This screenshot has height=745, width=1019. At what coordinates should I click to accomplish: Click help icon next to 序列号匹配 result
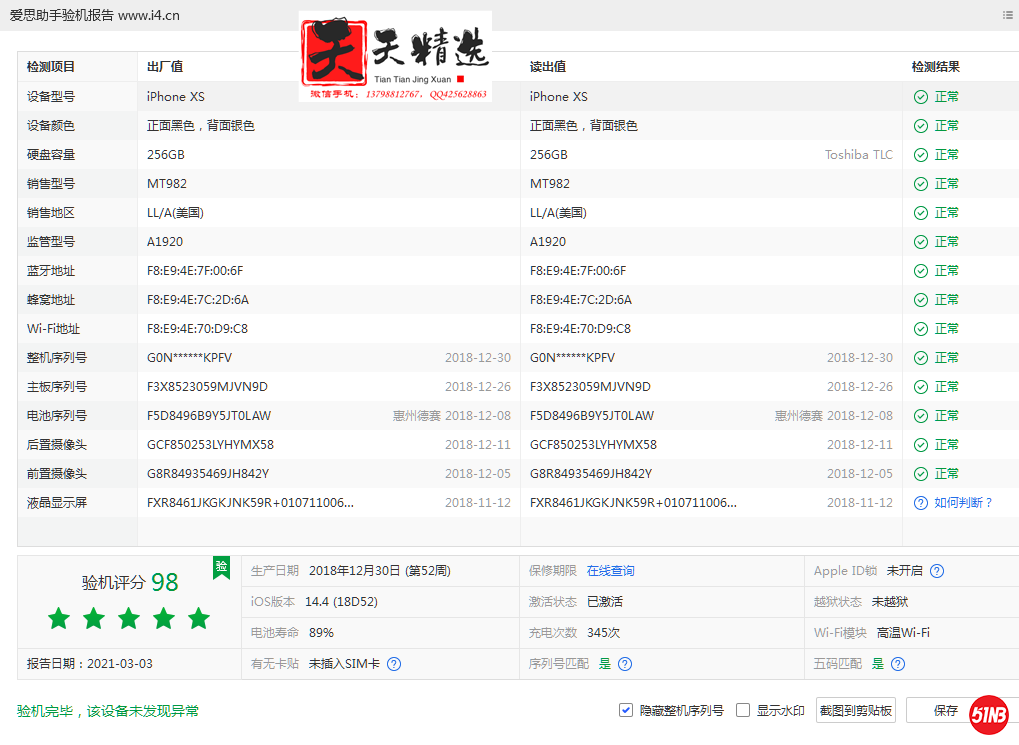click(x=625, y=664)
